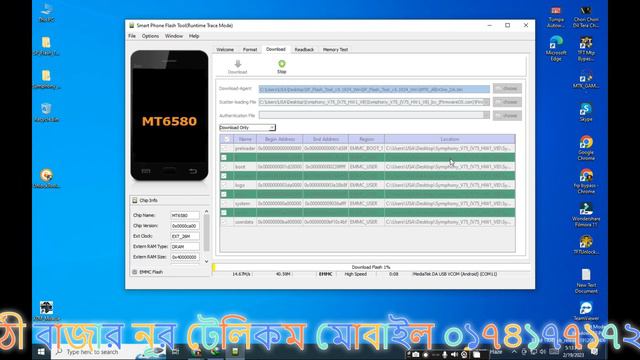Click the microphone icon in recorder bar
The image size is (640, 360).
(444, 354)
